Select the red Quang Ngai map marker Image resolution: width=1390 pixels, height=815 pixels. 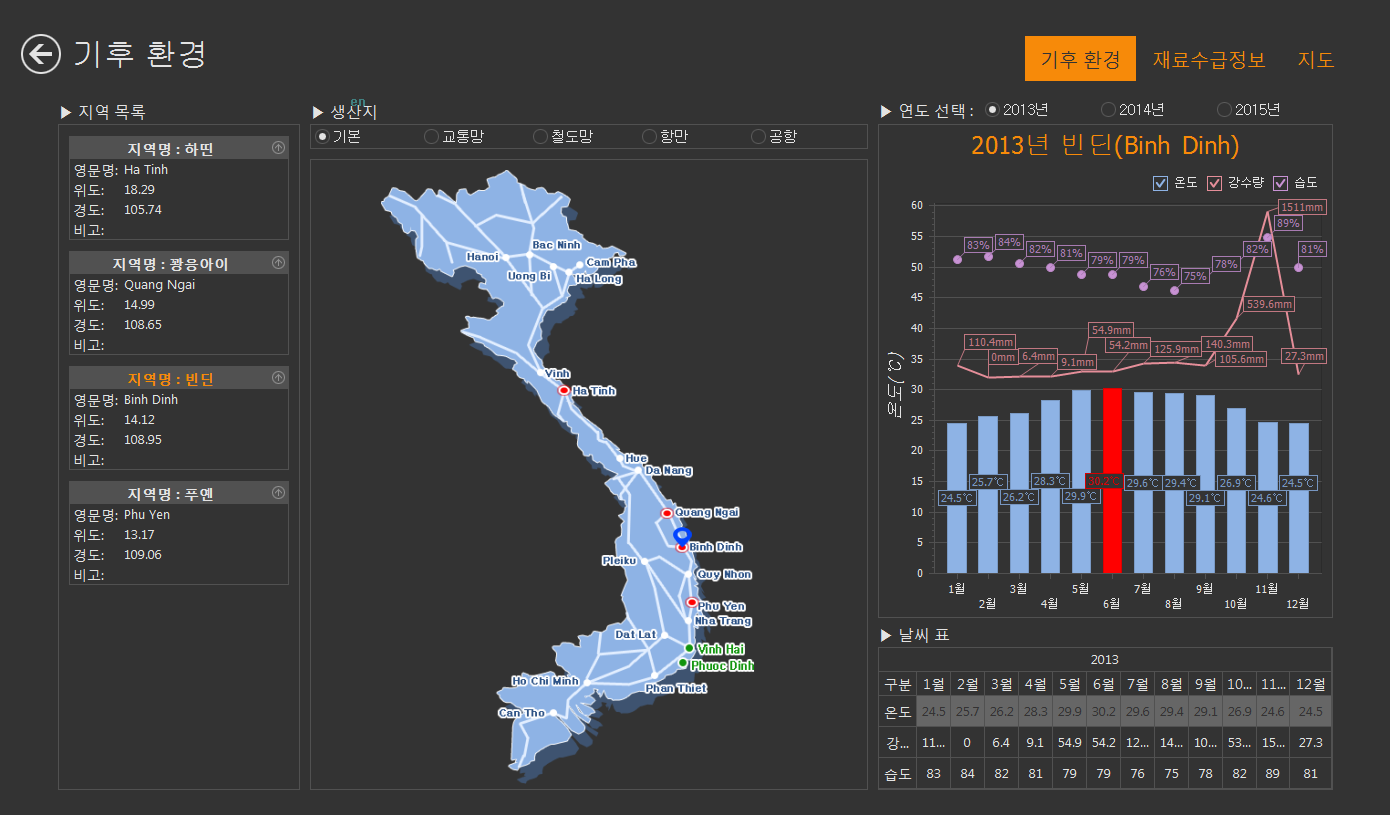667,513
